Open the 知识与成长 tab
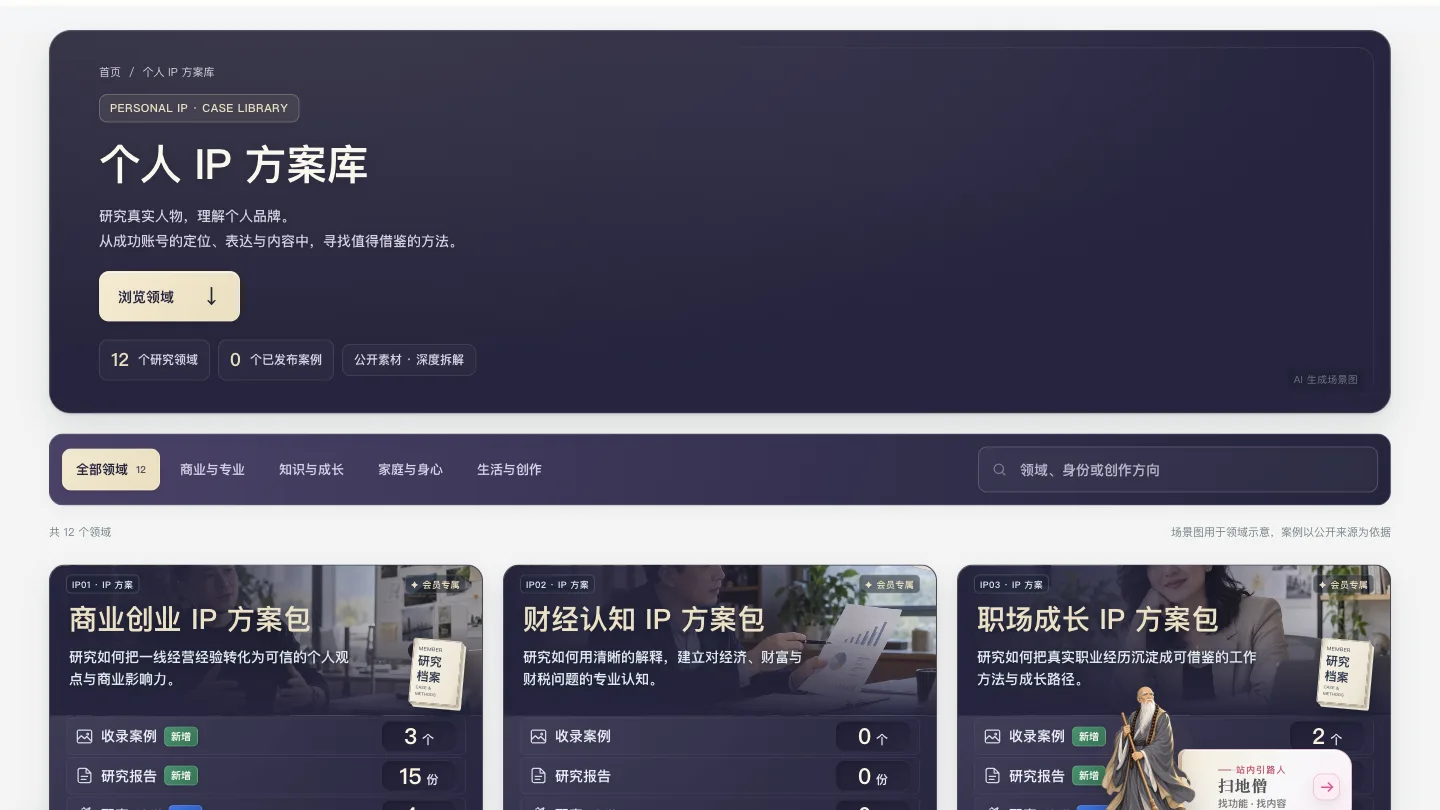1440x810 pixels. point(311,469)
